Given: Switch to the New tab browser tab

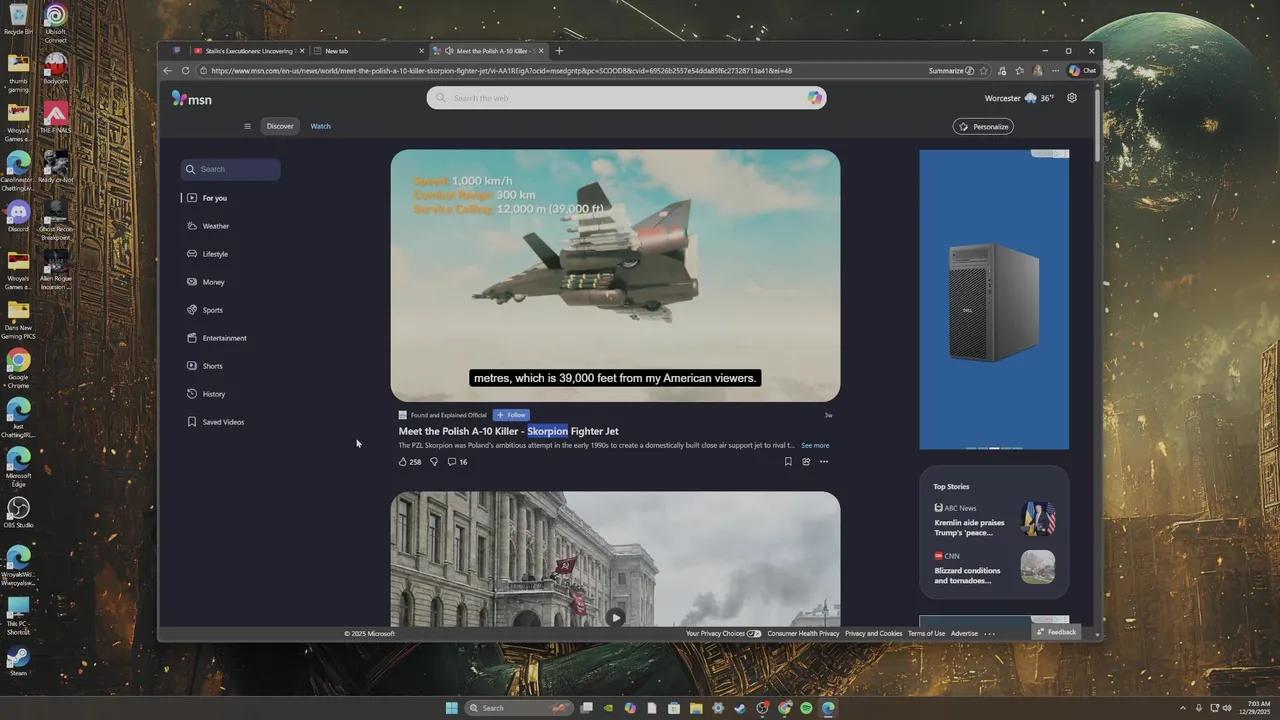Looking at the screenshot, I should tap(365, 51).
